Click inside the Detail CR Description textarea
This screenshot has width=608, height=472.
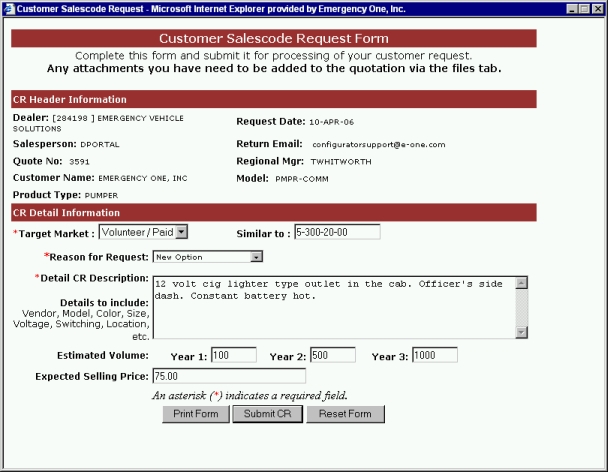point(335,307)
